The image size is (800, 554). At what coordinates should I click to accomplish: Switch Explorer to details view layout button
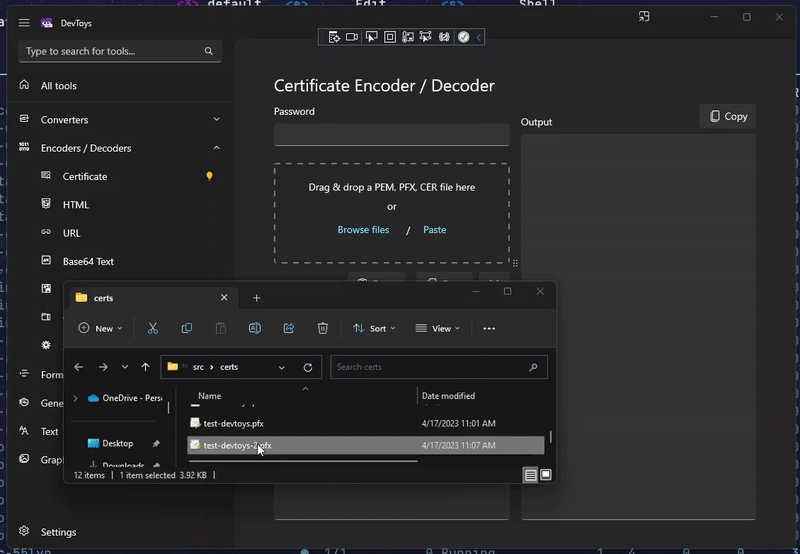pos(531,475)
